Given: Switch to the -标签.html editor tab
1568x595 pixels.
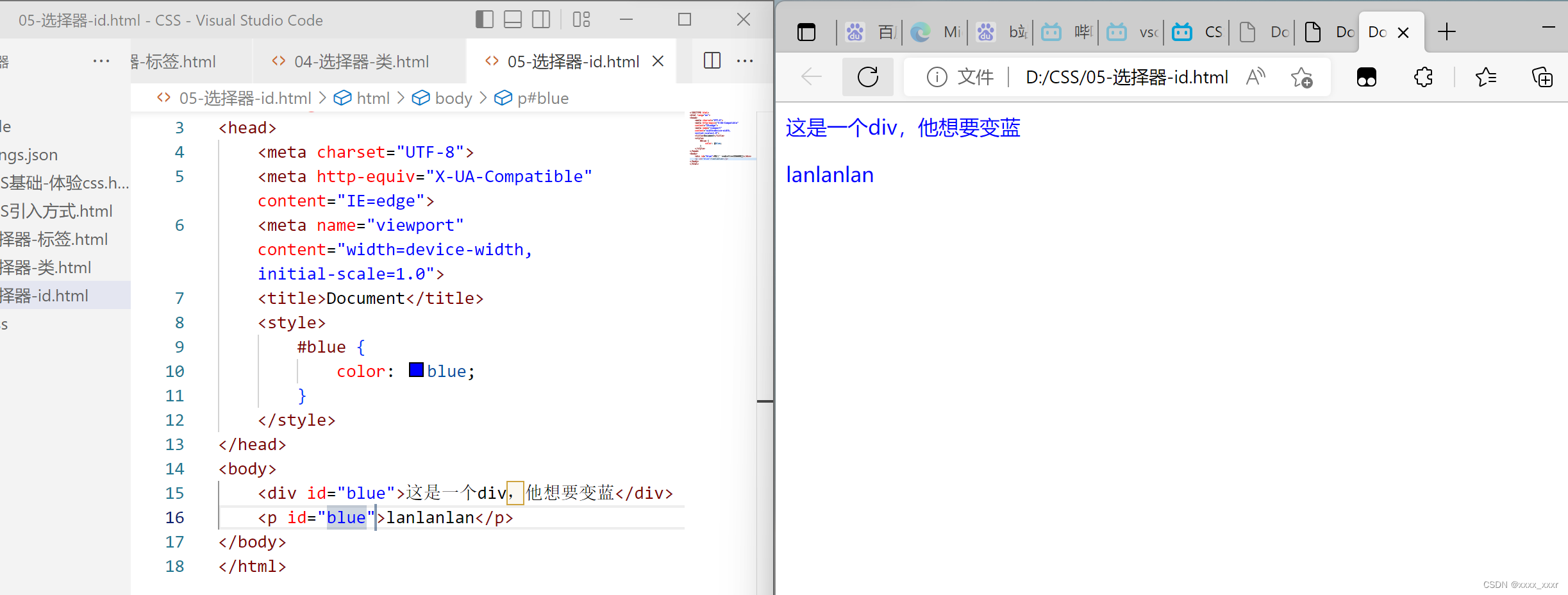Looking at the screenshot, I should pyautogui.click(x=191, y=62).
